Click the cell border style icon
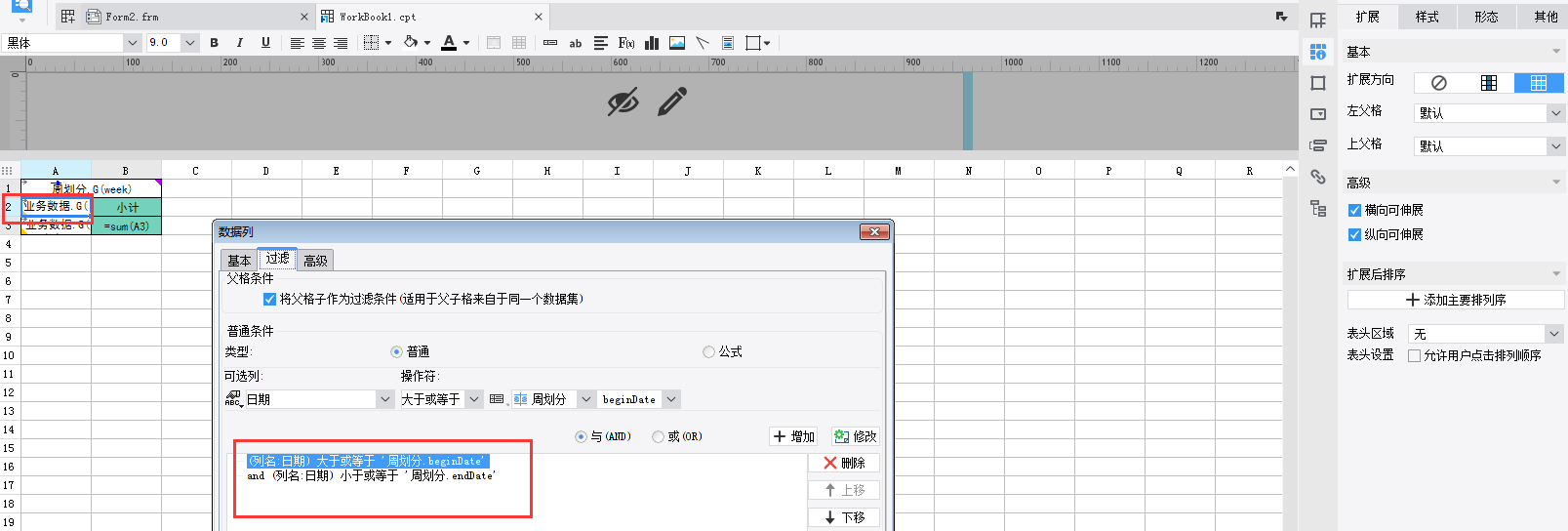 click(372, 43)
